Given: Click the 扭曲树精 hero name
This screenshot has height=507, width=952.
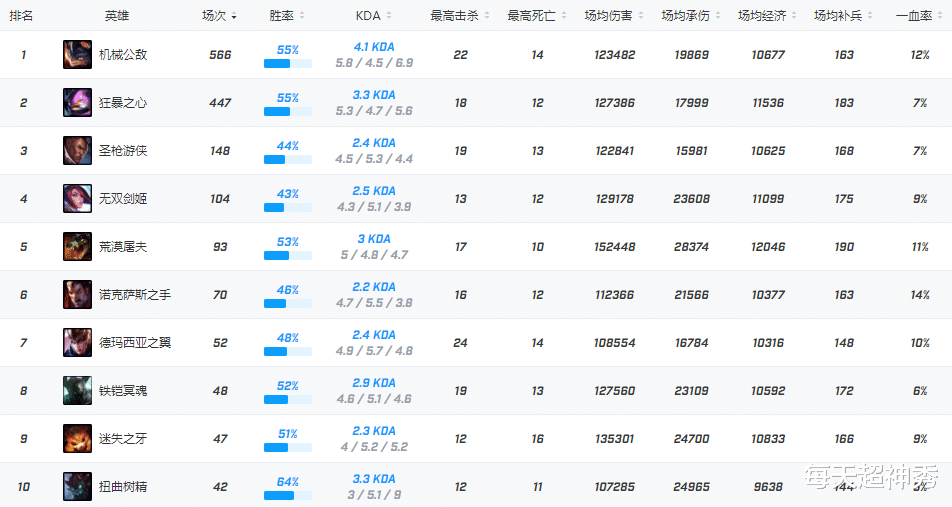Looking at the screenshot, I should click(123, 486).
